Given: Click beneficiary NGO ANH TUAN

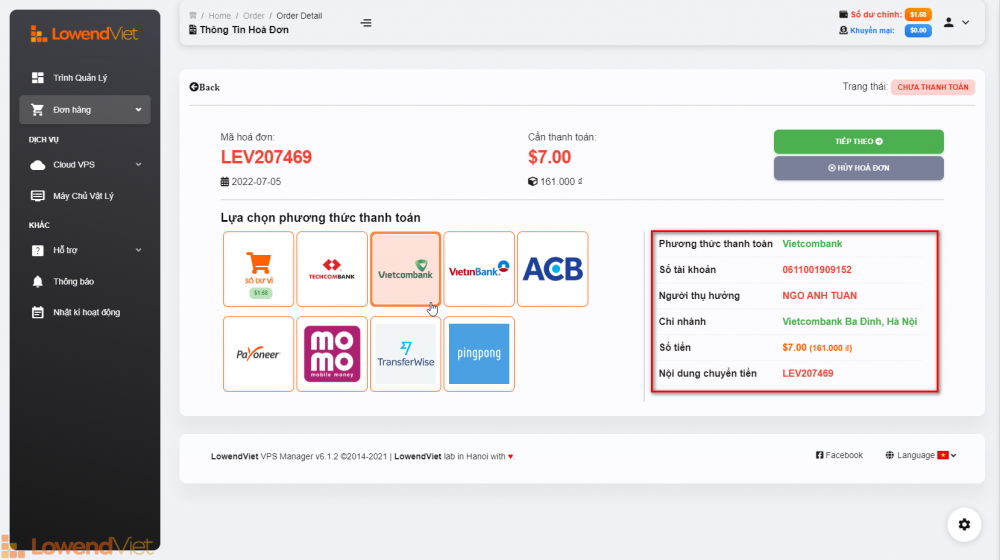Looking at the screenshot, I should point(820,296).
